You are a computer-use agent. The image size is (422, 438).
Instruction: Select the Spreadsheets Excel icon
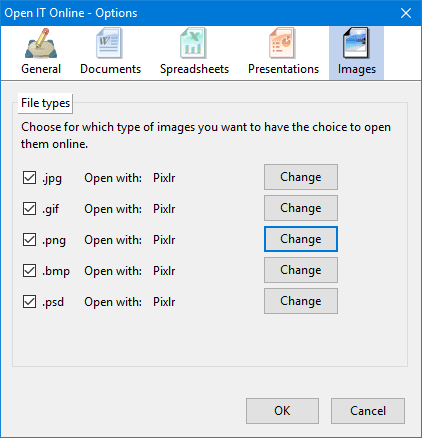pyautogui.click(x=193, y=43)
